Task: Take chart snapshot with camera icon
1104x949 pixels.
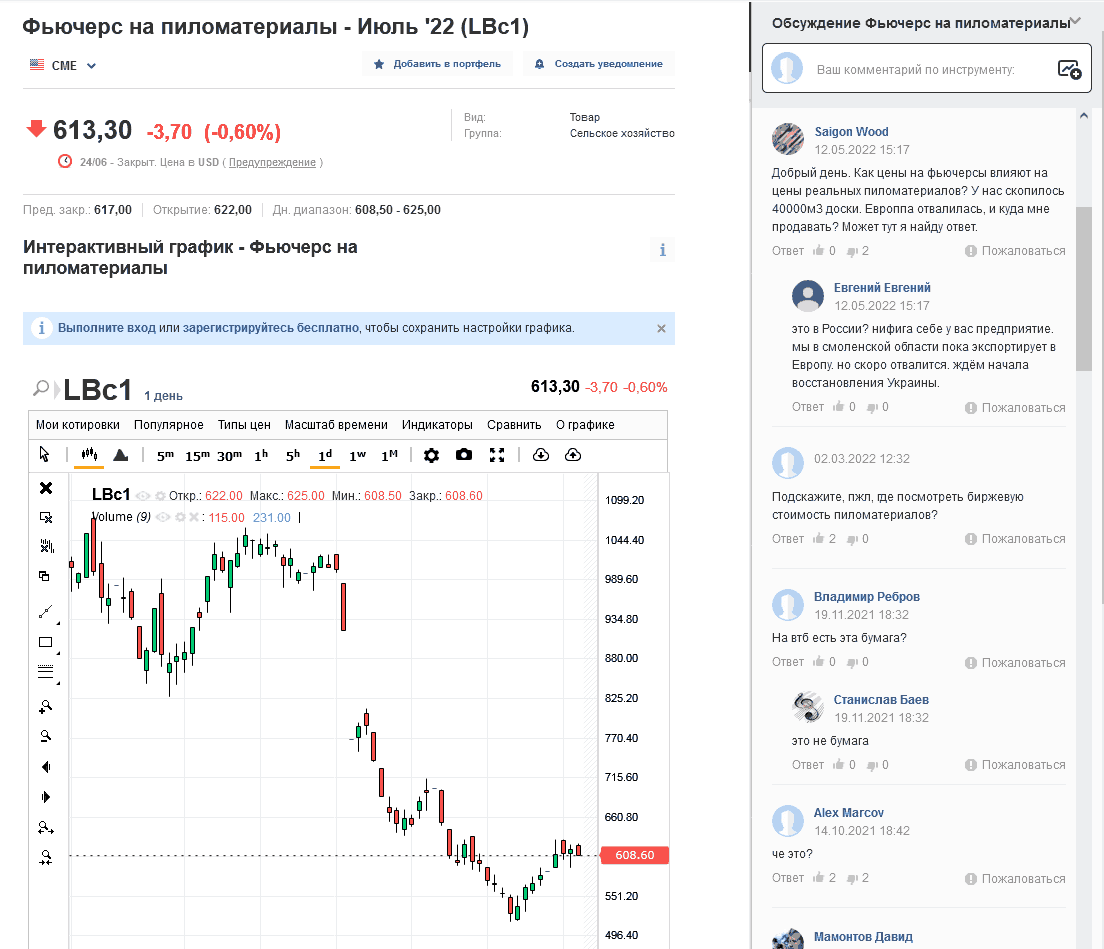Action: [x=464, y=455]
